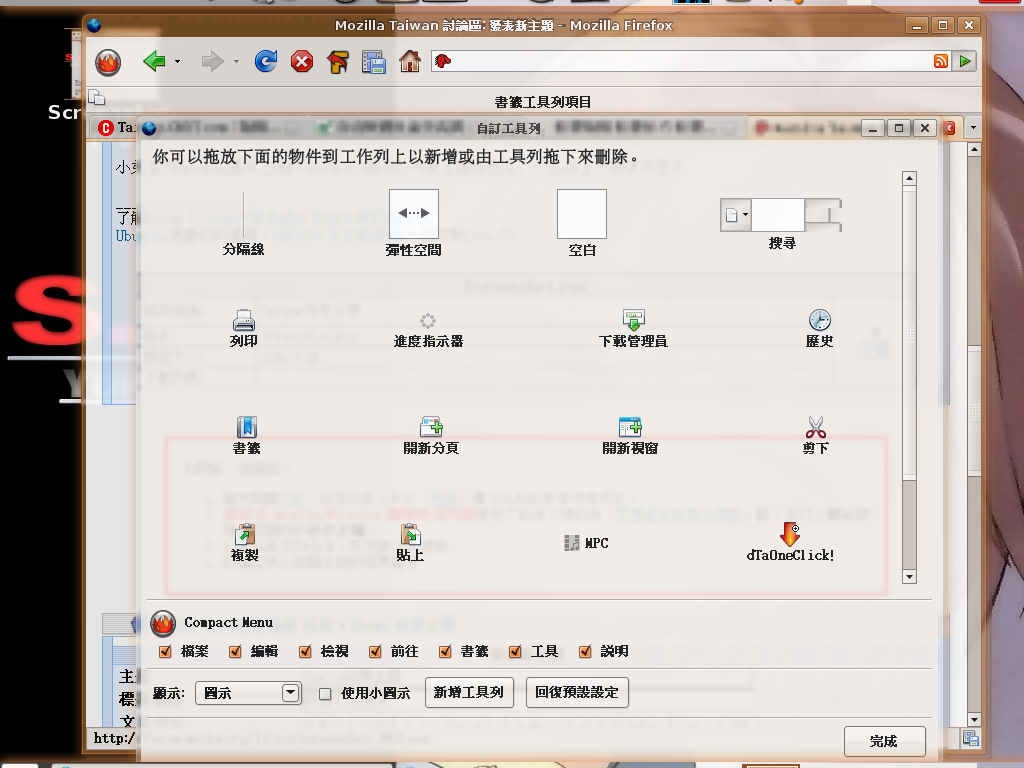
Task: Click the floppy disk save icon in toolbar
Action: 374,61
